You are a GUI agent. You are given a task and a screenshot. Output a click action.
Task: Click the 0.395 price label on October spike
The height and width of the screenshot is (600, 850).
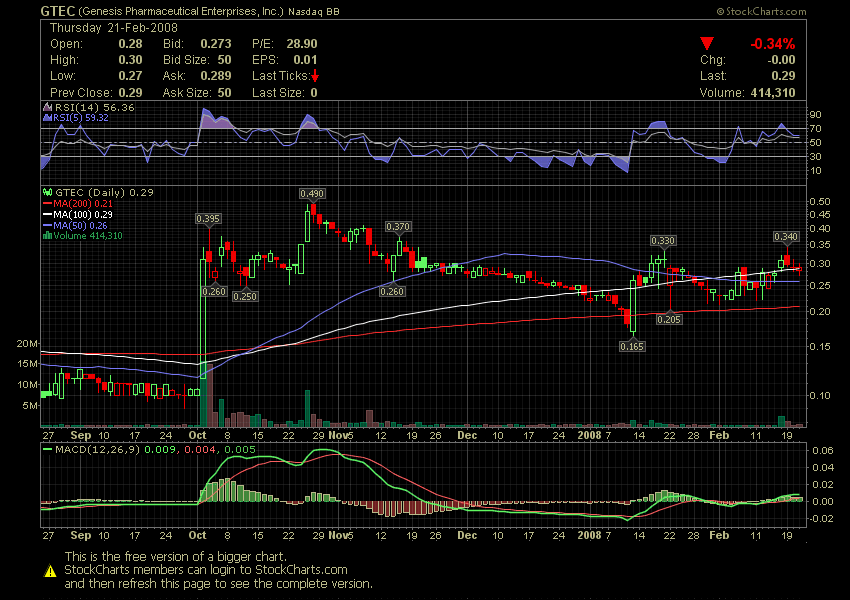[x=208, y=218]
